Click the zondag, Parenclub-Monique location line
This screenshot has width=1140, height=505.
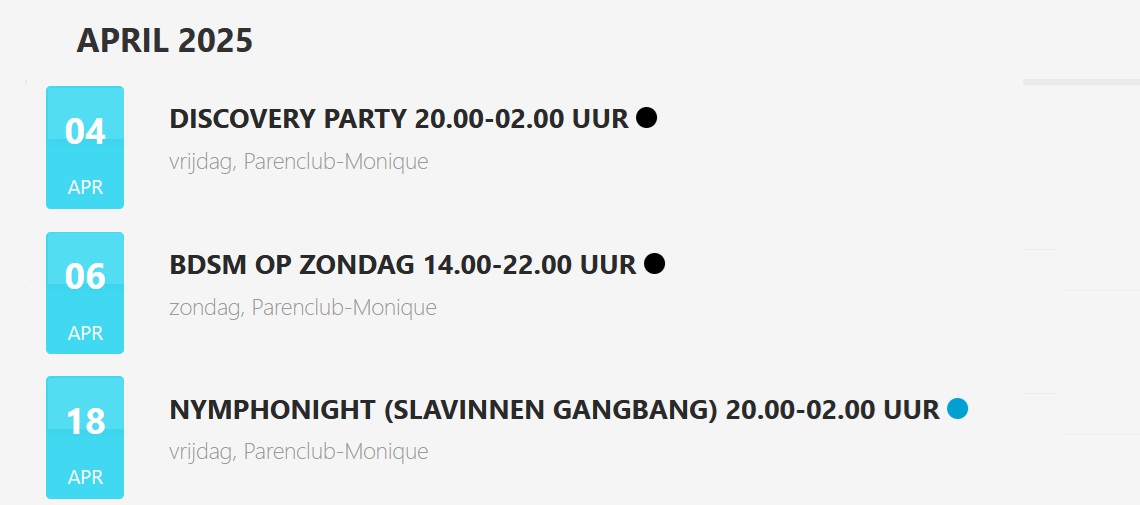pyautogui.click(x=303, y=307)
